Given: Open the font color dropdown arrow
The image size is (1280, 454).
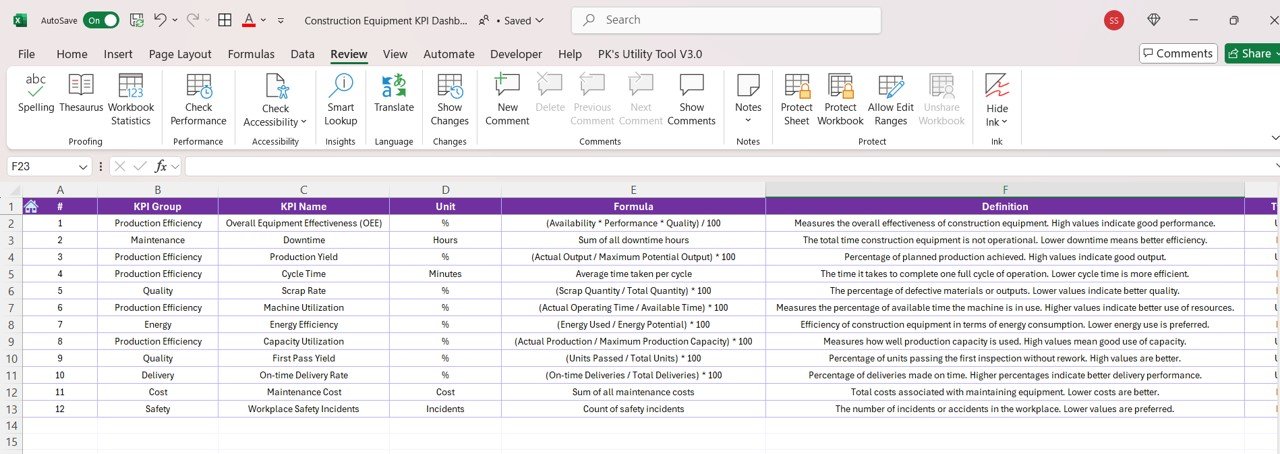Looking at the screenshot, I should (x=264, y=20).
